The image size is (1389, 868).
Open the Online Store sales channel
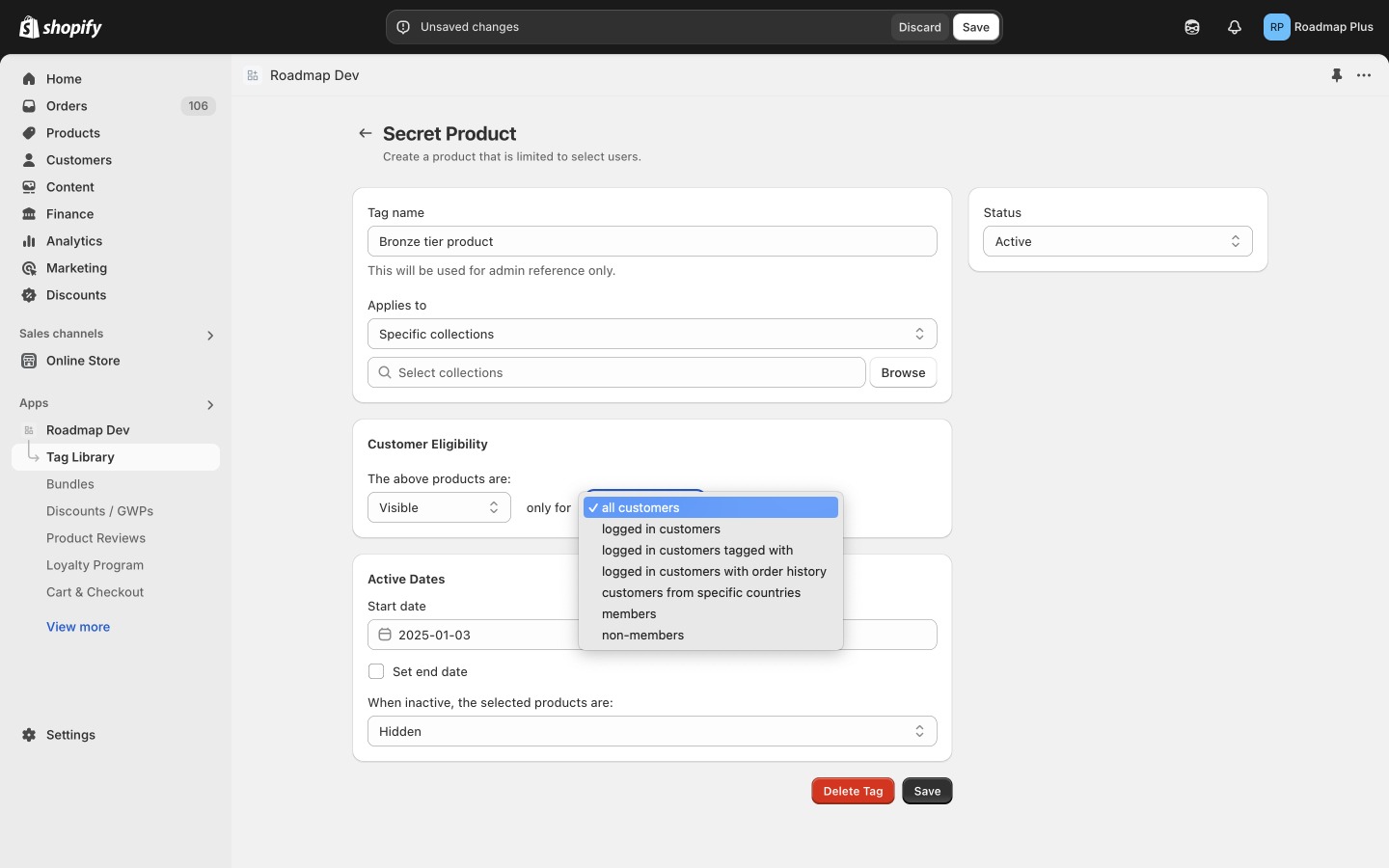click(x=83, y=361)
